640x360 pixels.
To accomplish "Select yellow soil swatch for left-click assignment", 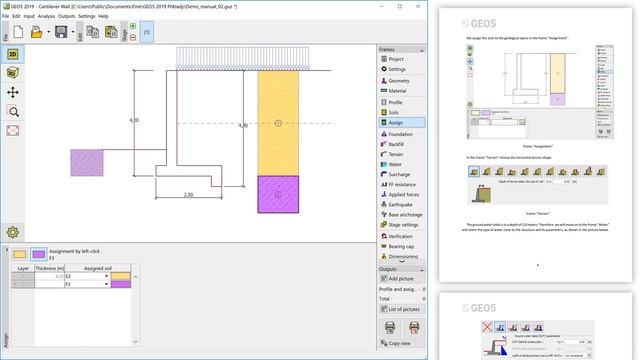I will [19, 254].
